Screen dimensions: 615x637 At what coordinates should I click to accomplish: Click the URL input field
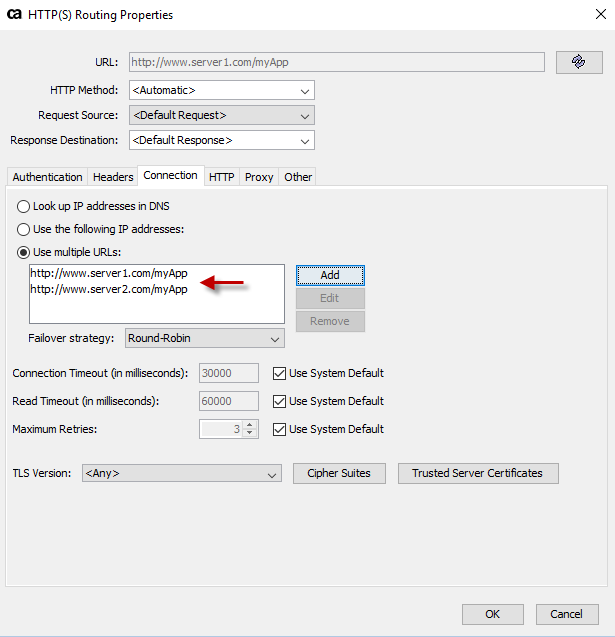tap(337, 62)
